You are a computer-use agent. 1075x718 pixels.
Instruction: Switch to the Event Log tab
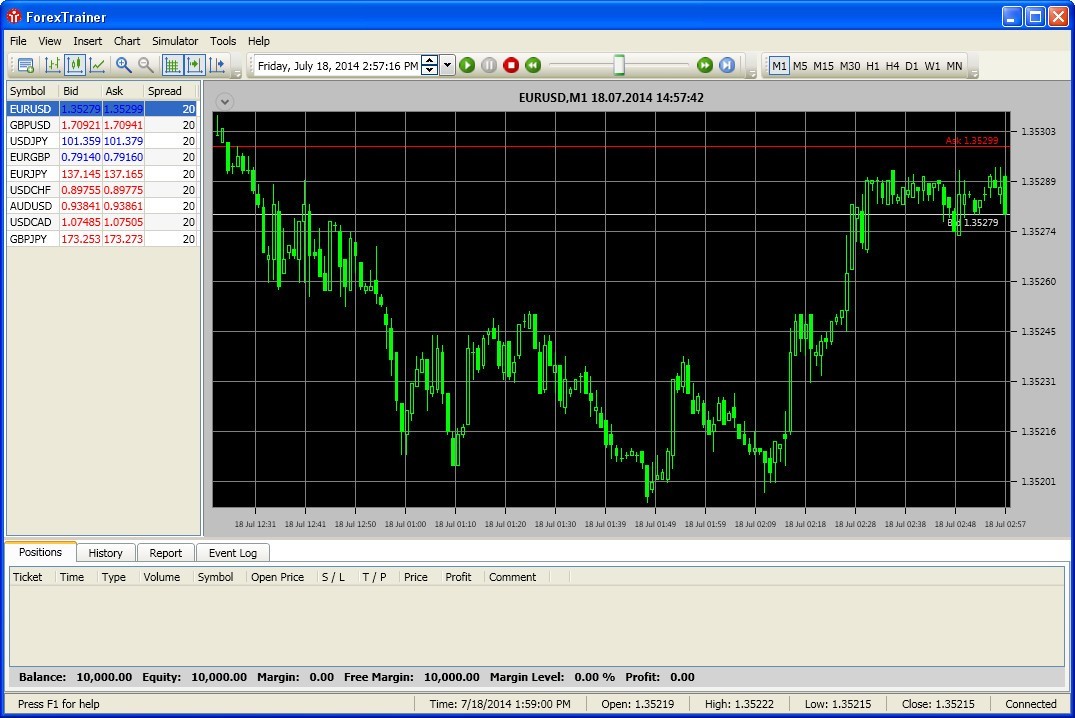232,553
